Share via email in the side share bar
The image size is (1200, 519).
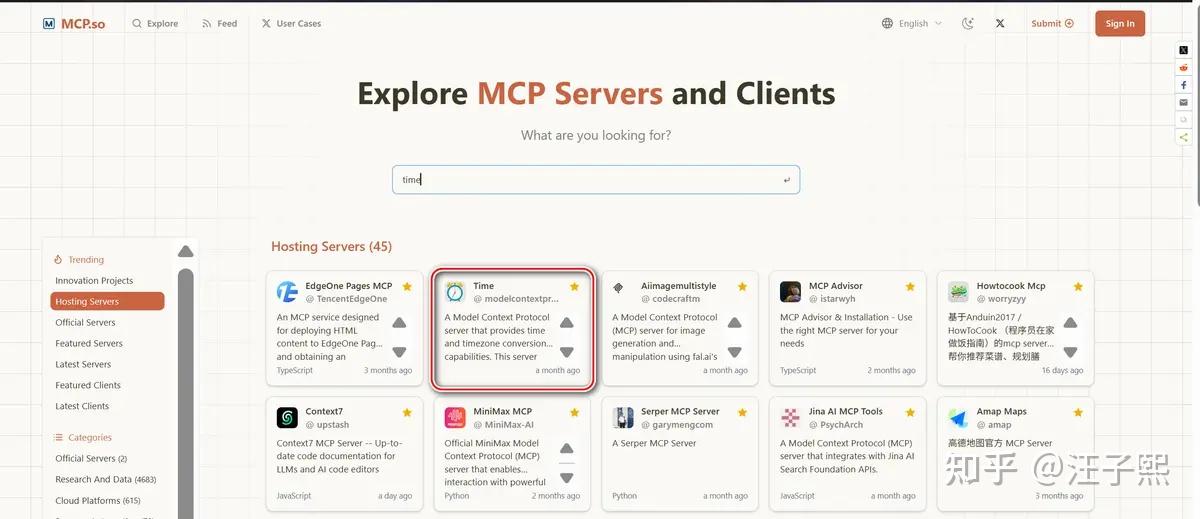1184,102
